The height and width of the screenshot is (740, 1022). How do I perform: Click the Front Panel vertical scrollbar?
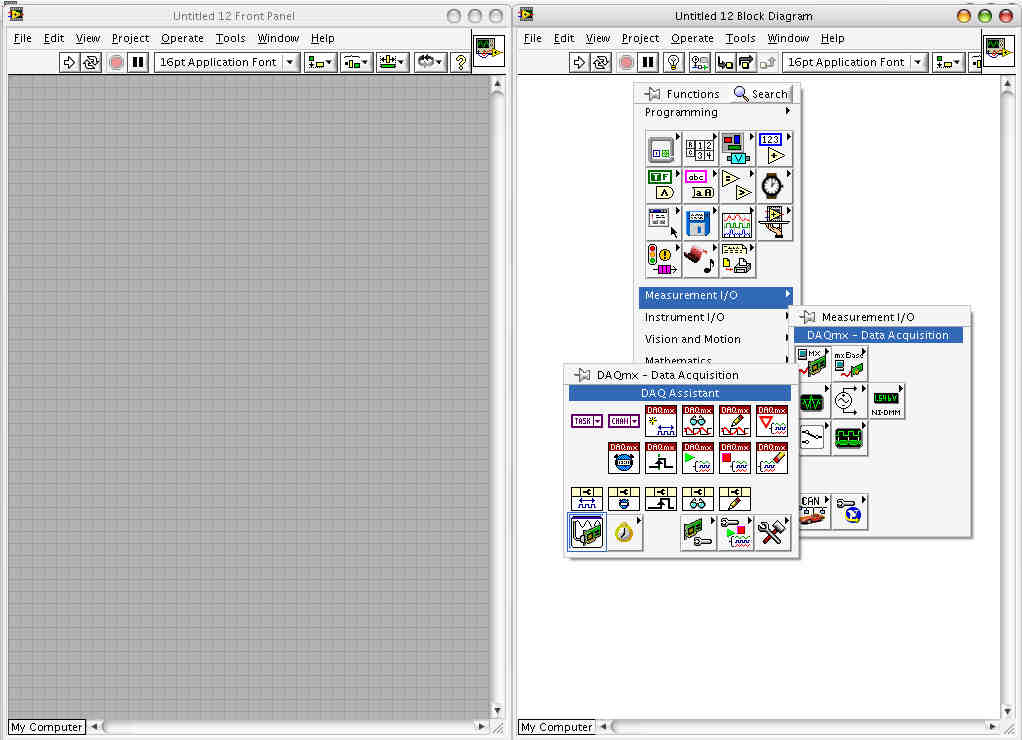pos(497,397)
